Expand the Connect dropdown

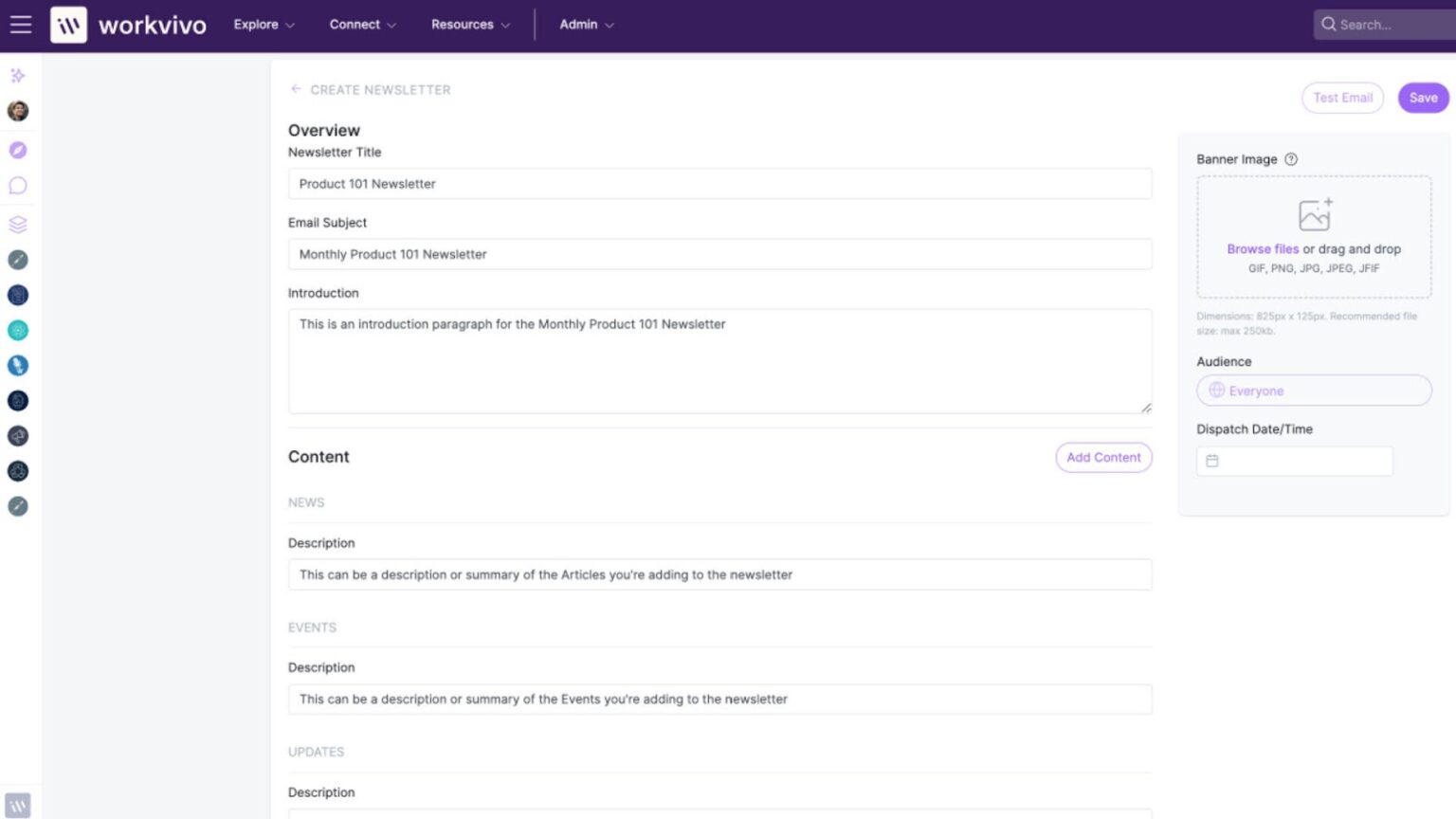[x=361, y=25]
